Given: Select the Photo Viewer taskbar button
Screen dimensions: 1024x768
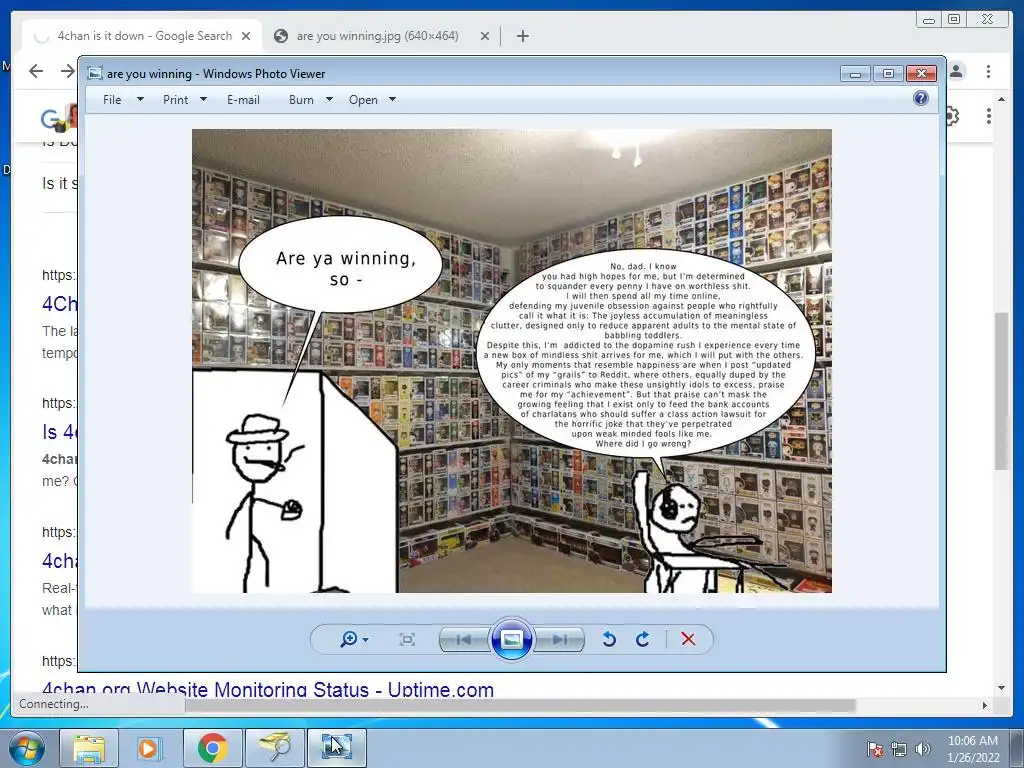Looking at the screenshot, I should [336, 748].
